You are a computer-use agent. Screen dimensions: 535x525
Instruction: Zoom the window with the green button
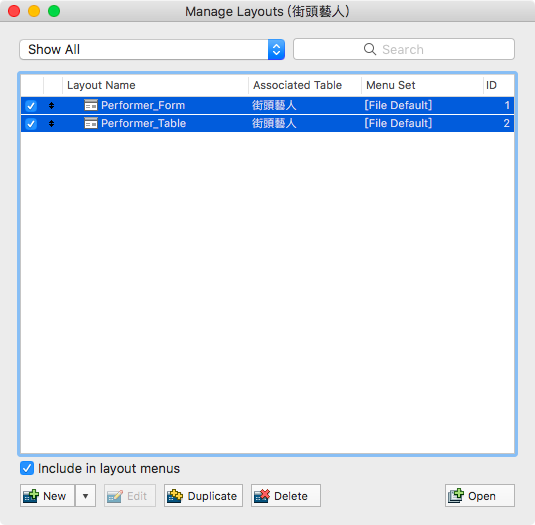click(54, 11)
